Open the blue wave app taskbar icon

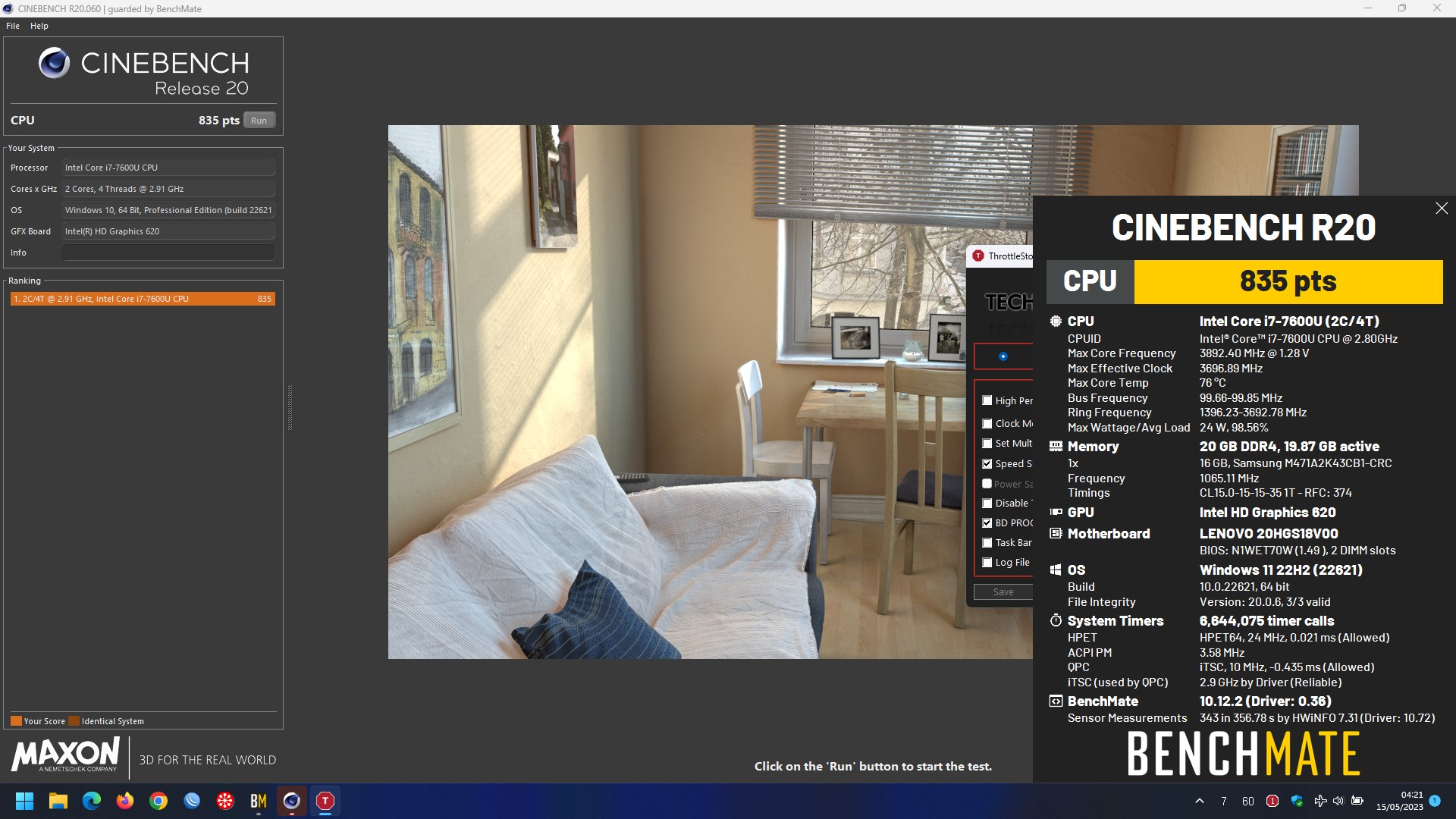(192, 801)
